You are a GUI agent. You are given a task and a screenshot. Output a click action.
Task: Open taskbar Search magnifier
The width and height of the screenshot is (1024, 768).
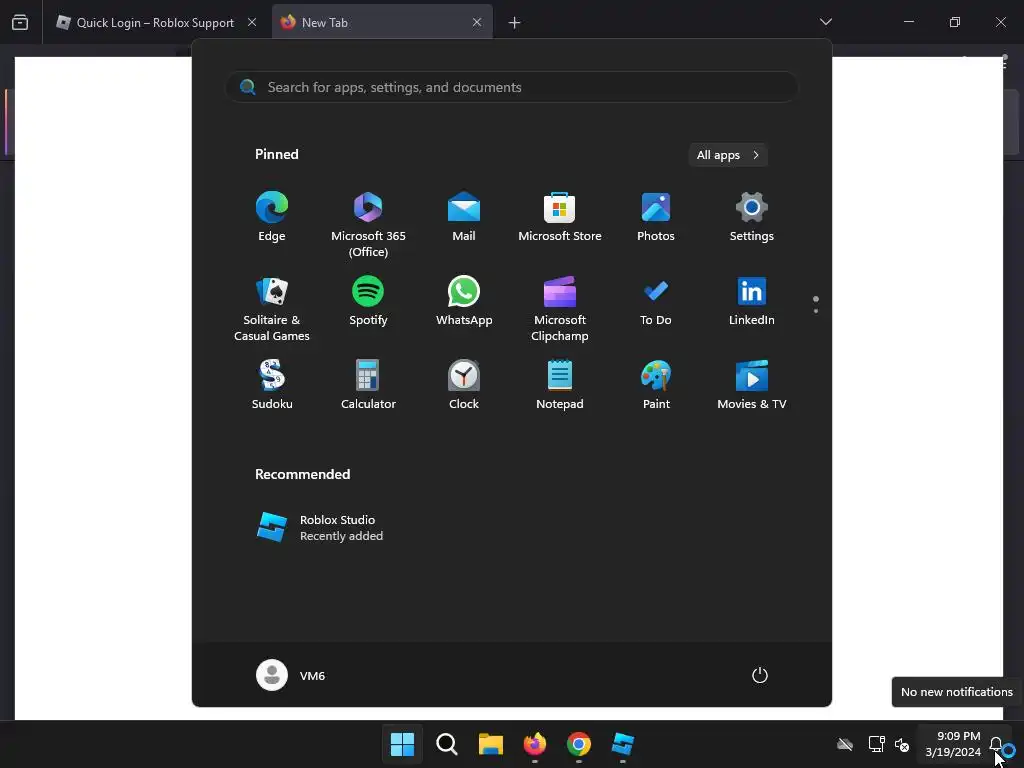[447, 744]
